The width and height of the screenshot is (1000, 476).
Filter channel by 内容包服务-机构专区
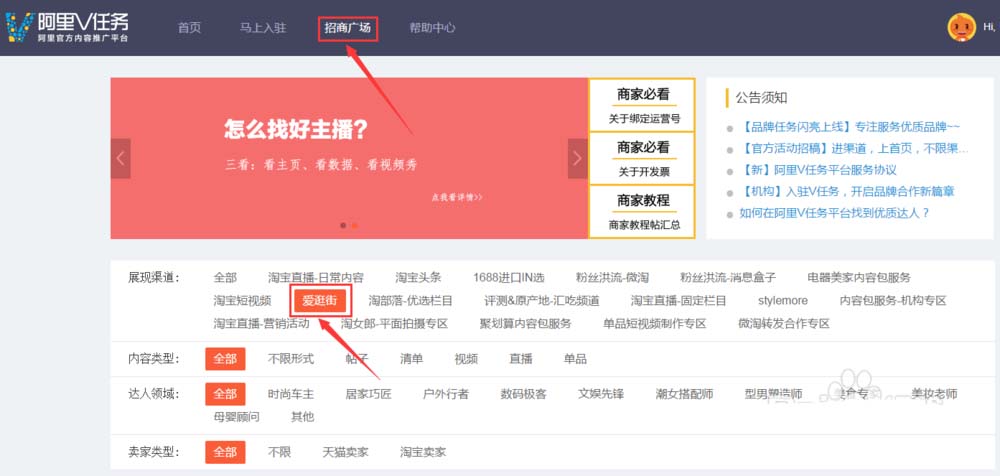pos(893,301)
